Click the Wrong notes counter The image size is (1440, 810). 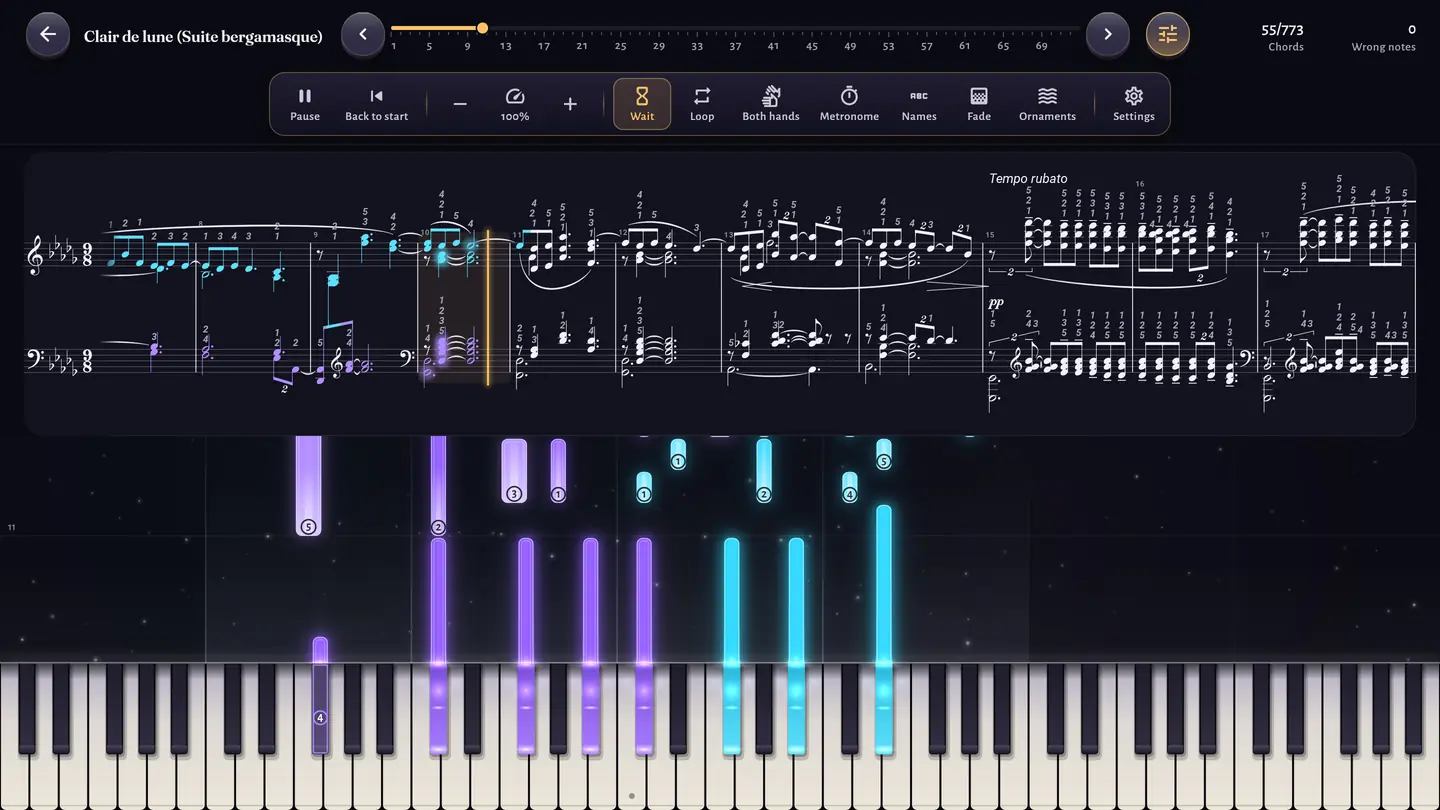1384,38
